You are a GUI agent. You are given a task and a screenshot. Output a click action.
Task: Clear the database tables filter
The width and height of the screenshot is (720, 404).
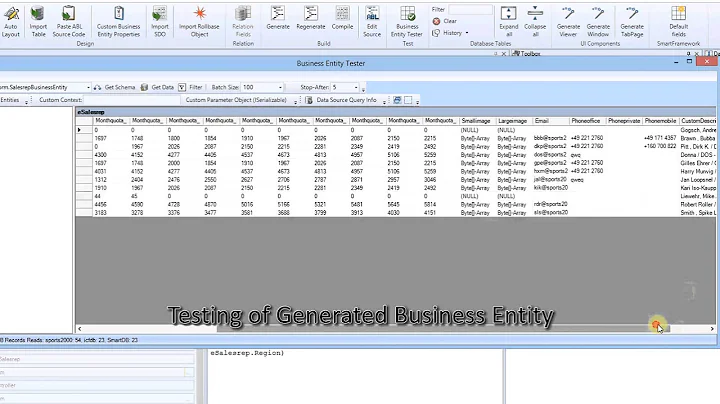point(445,21)
